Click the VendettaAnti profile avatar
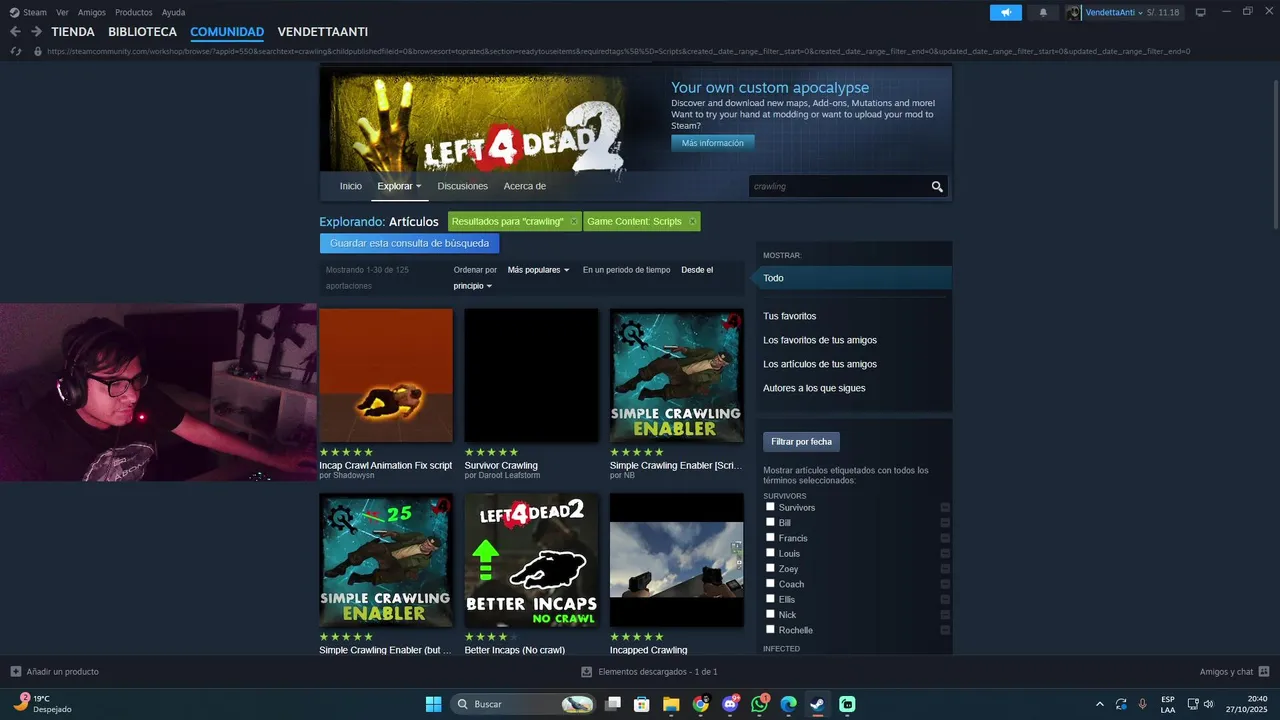1280x720 pixels. click(1074, 12)
